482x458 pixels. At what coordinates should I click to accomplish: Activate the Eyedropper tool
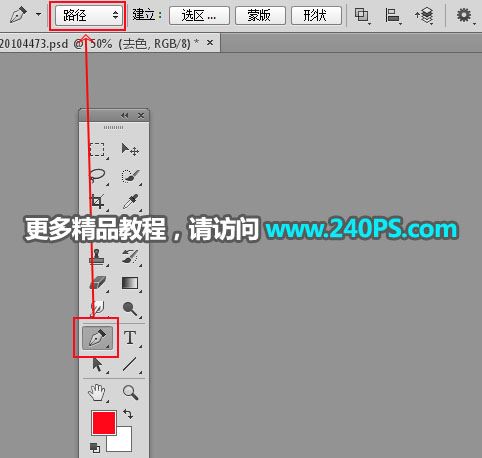(x=130, y=201)
